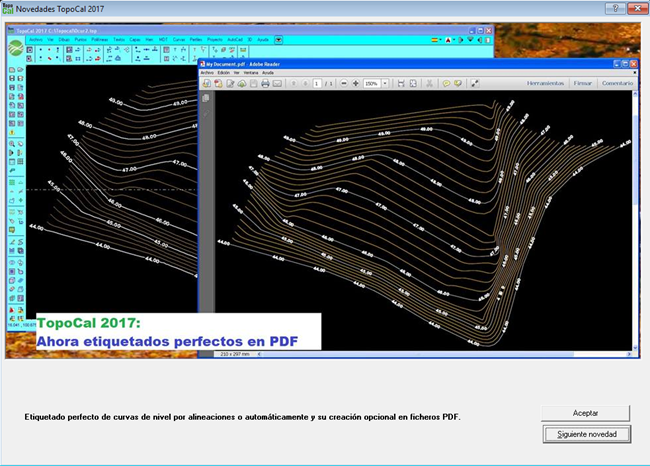Open Ayuda menu in TopoCal window
This screenshot has width=650, height=466.
point(263,40)
